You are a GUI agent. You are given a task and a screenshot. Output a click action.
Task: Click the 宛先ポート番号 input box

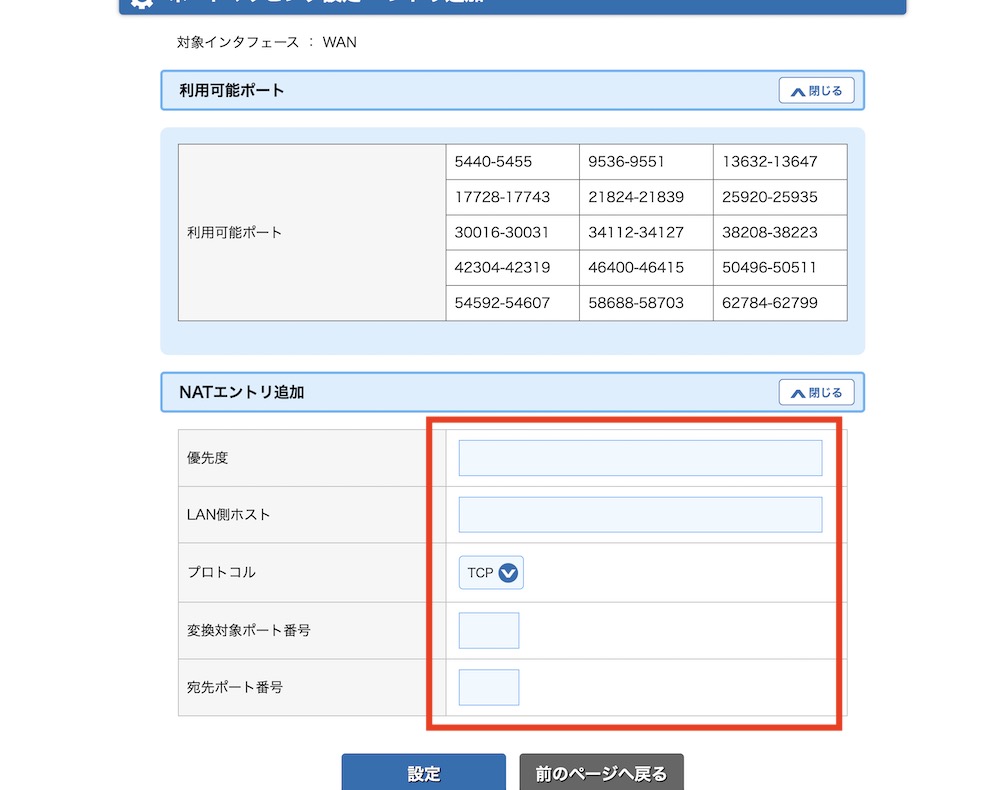489,687
